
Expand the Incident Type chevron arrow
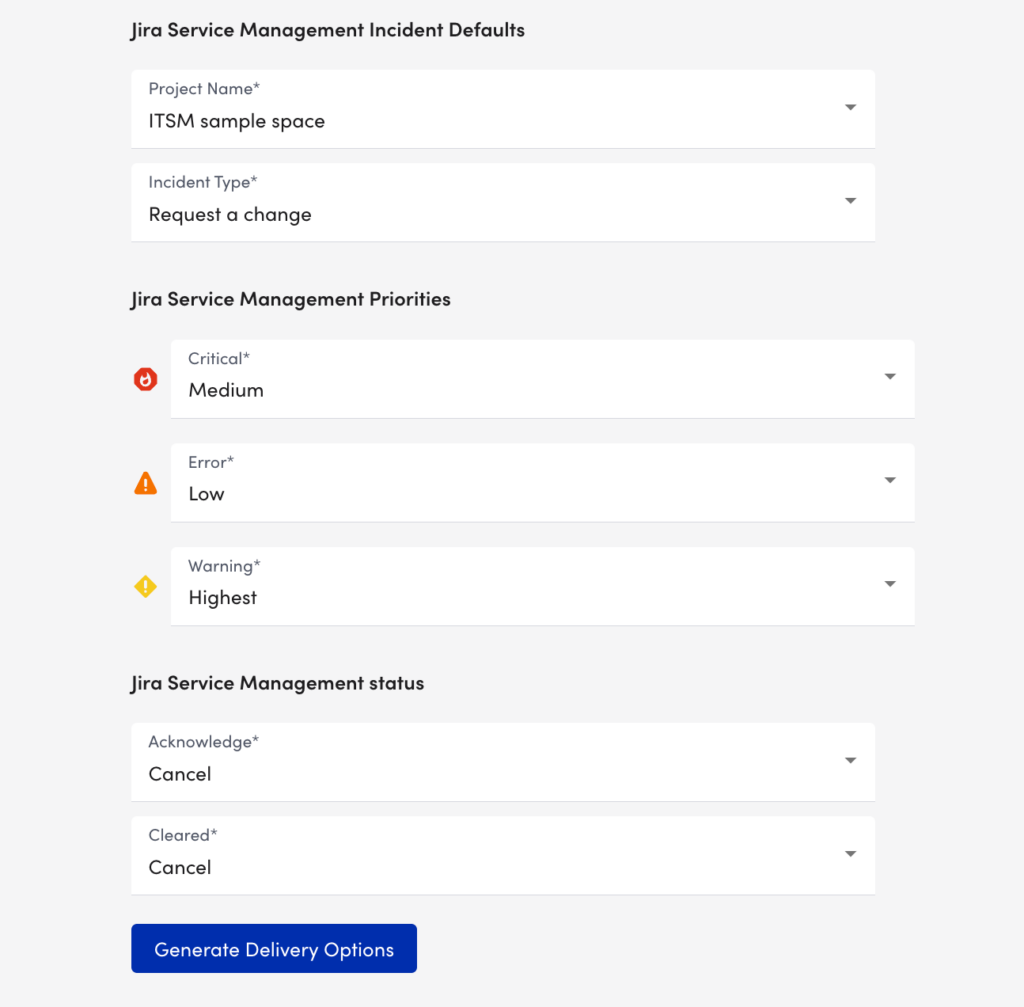coord(850,201)
